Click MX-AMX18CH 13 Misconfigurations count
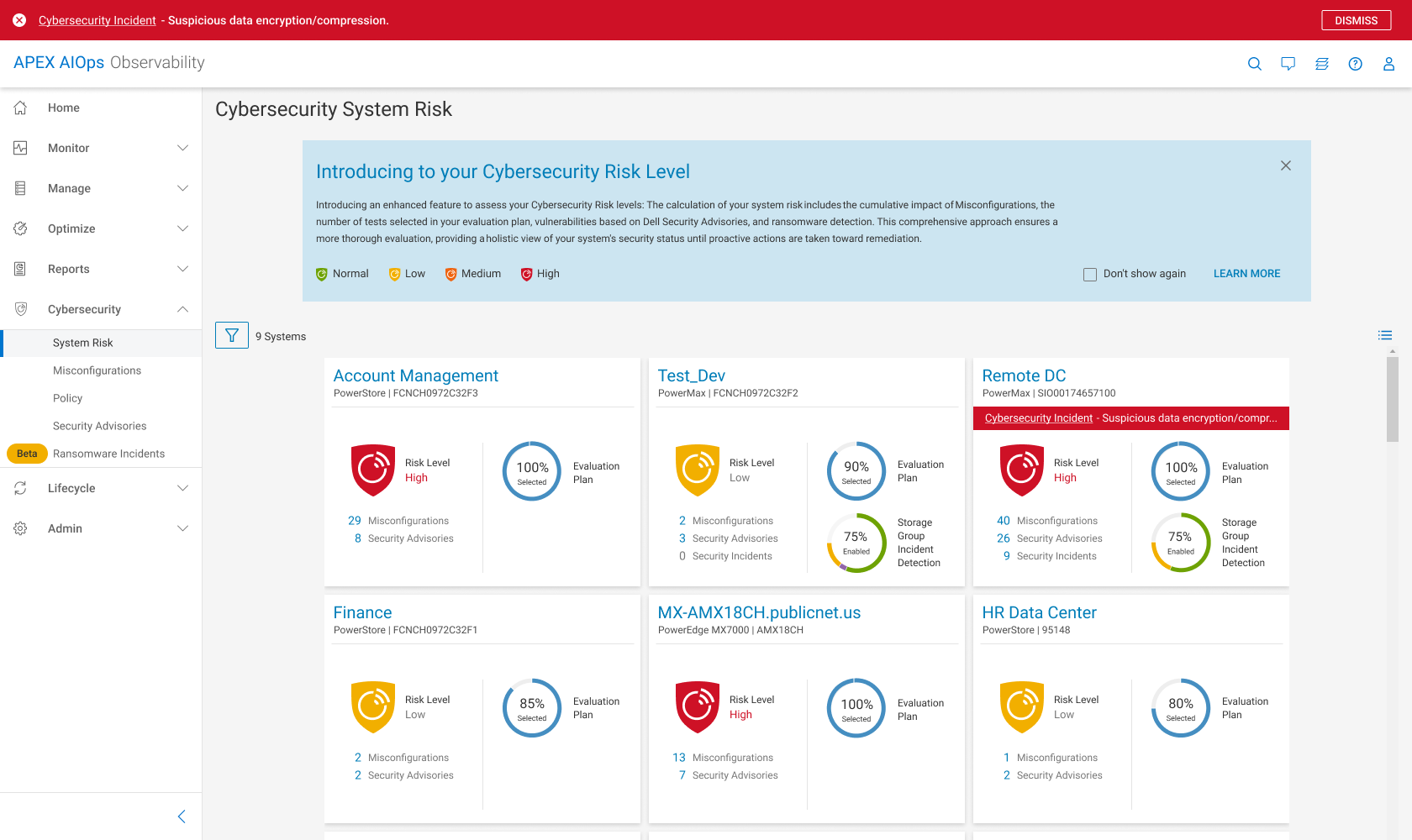1412x840 pixels. (x=679, y=758)
